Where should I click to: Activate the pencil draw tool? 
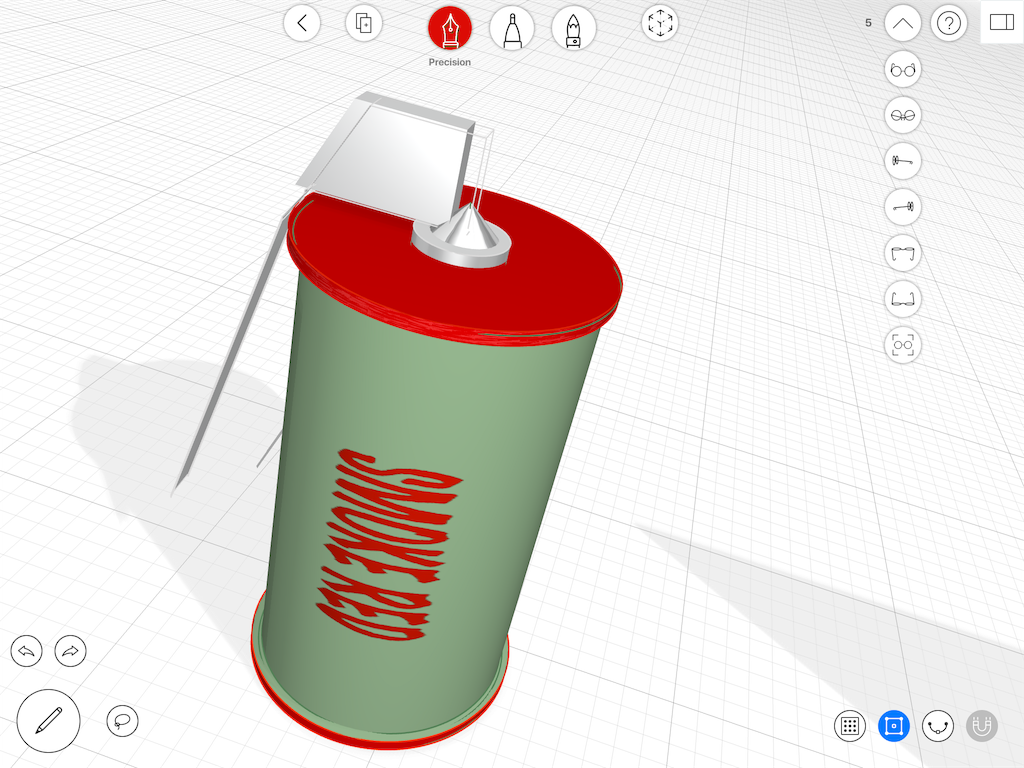(x=48, y=721)
